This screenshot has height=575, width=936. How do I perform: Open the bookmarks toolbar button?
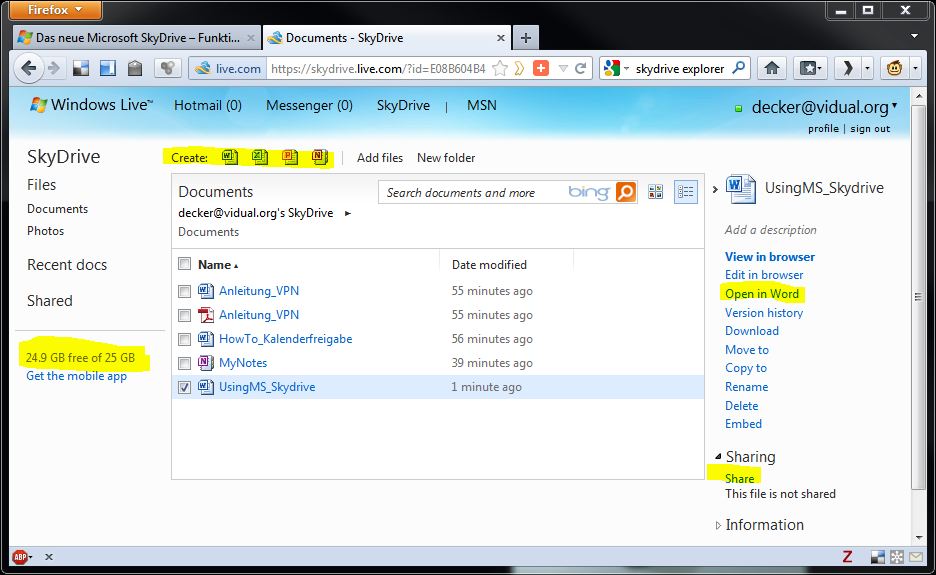(x=809, y=68)
